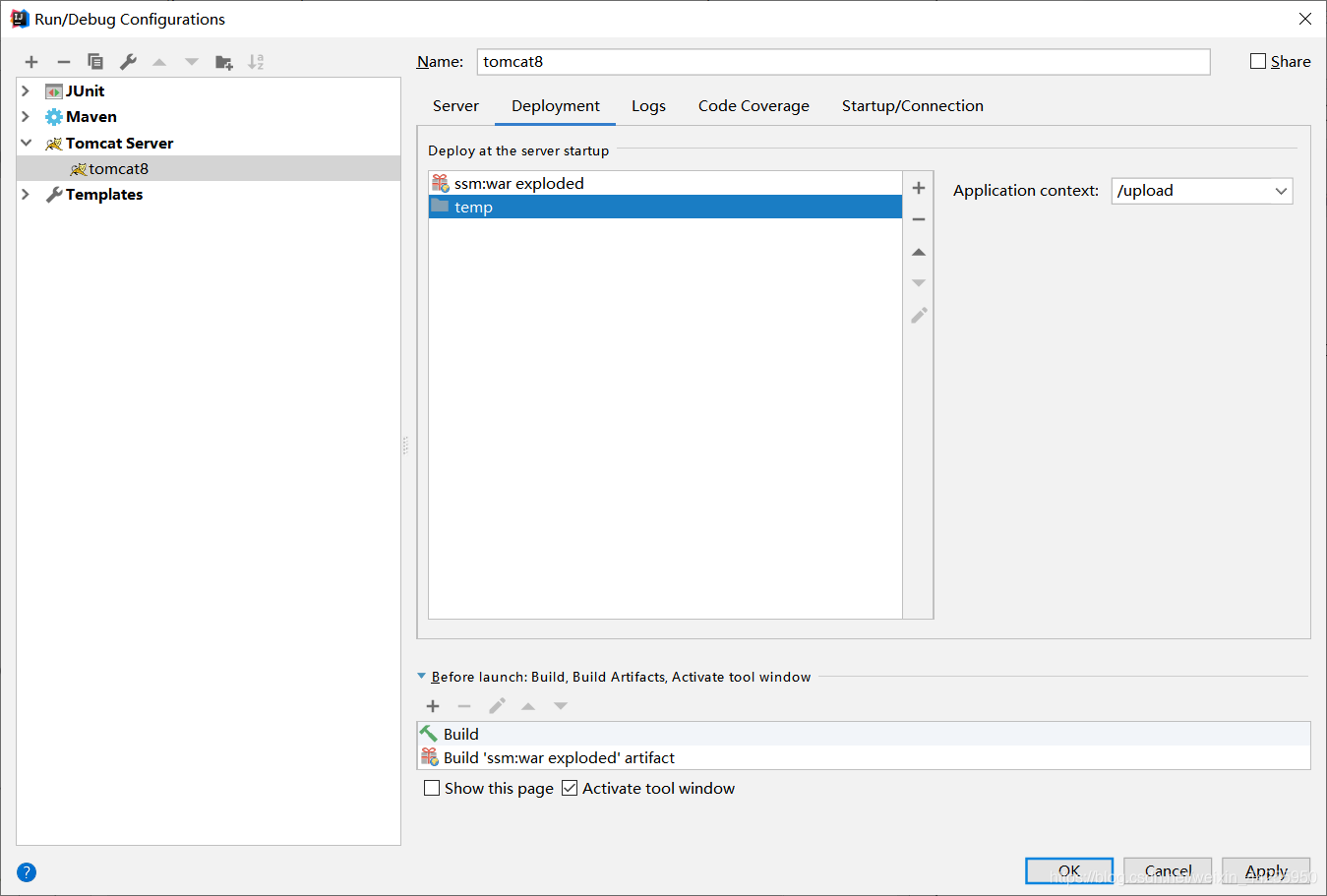Viewport: 1327px width, 896px height.
Task: Click the JUnit label in tree
Action: coord(85,91)
